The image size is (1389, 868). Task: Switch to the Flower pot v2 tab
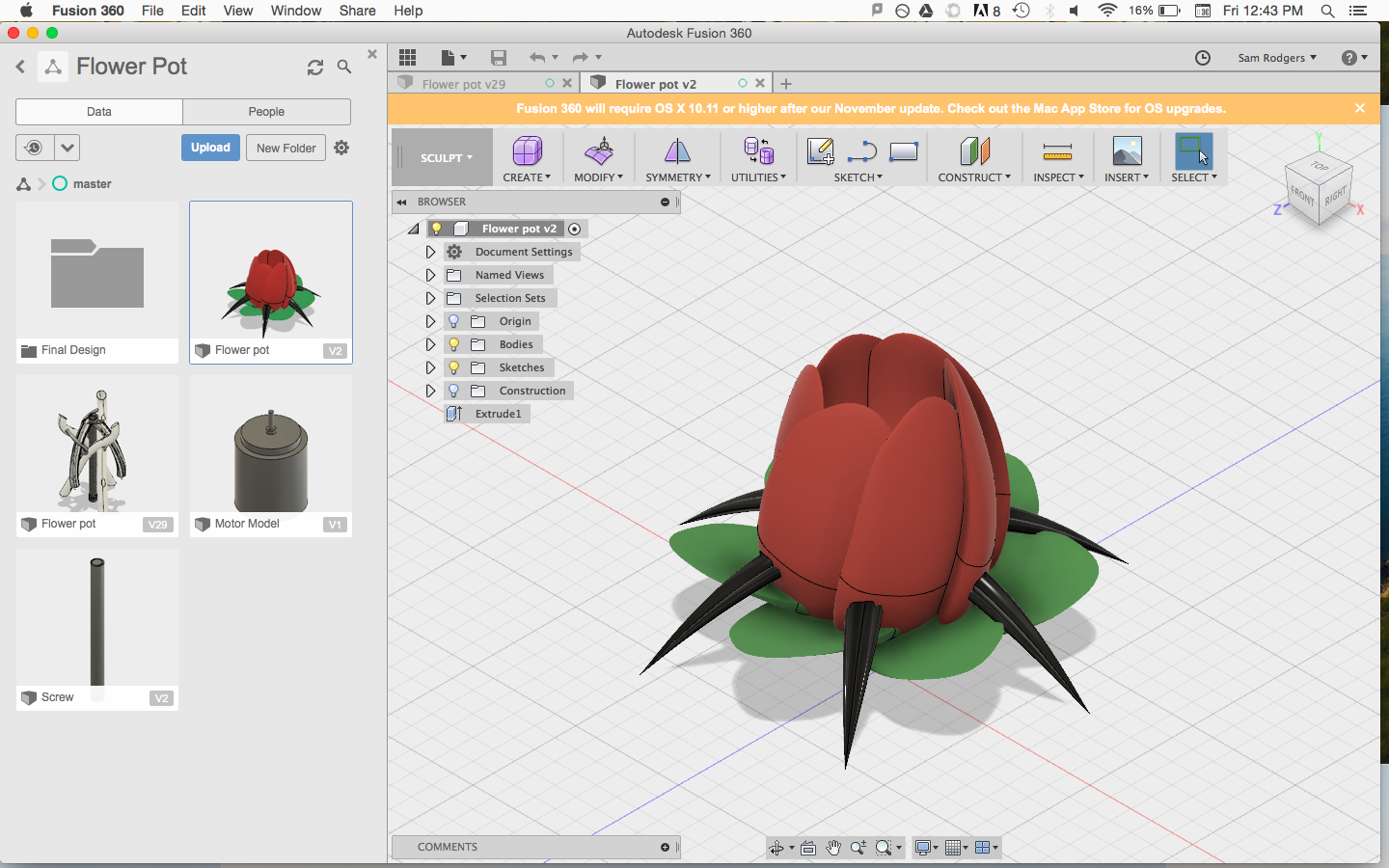pos(656,84)
